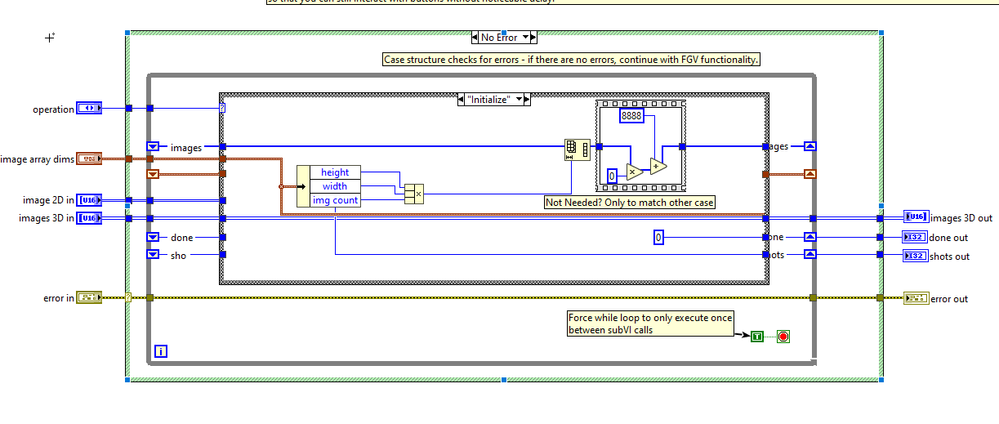Click the right done shift register
This screenshot has height=424, width=999.
(x=810, y=237)
